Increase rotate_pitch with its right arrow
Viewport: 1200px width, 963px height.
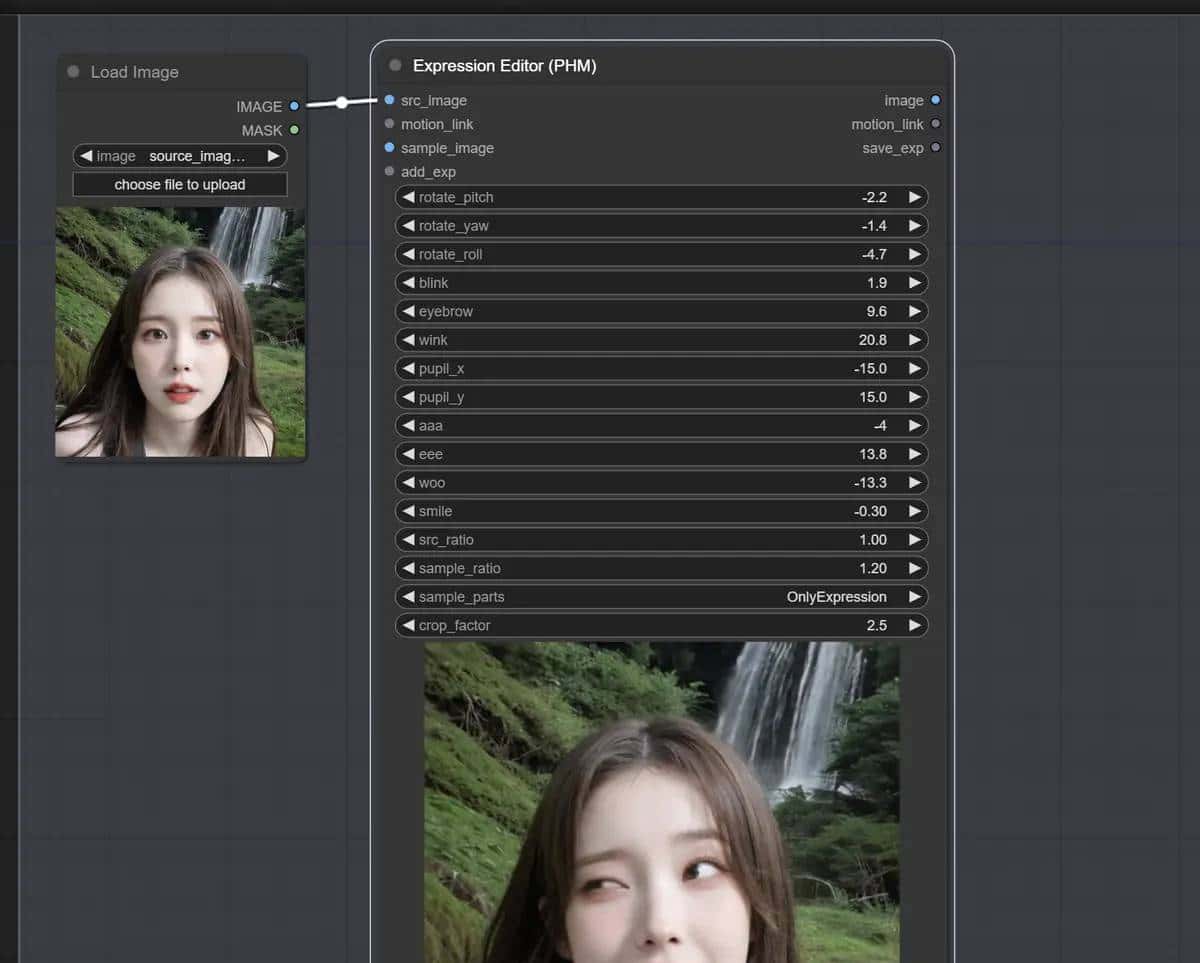click(x=915, y=197)
